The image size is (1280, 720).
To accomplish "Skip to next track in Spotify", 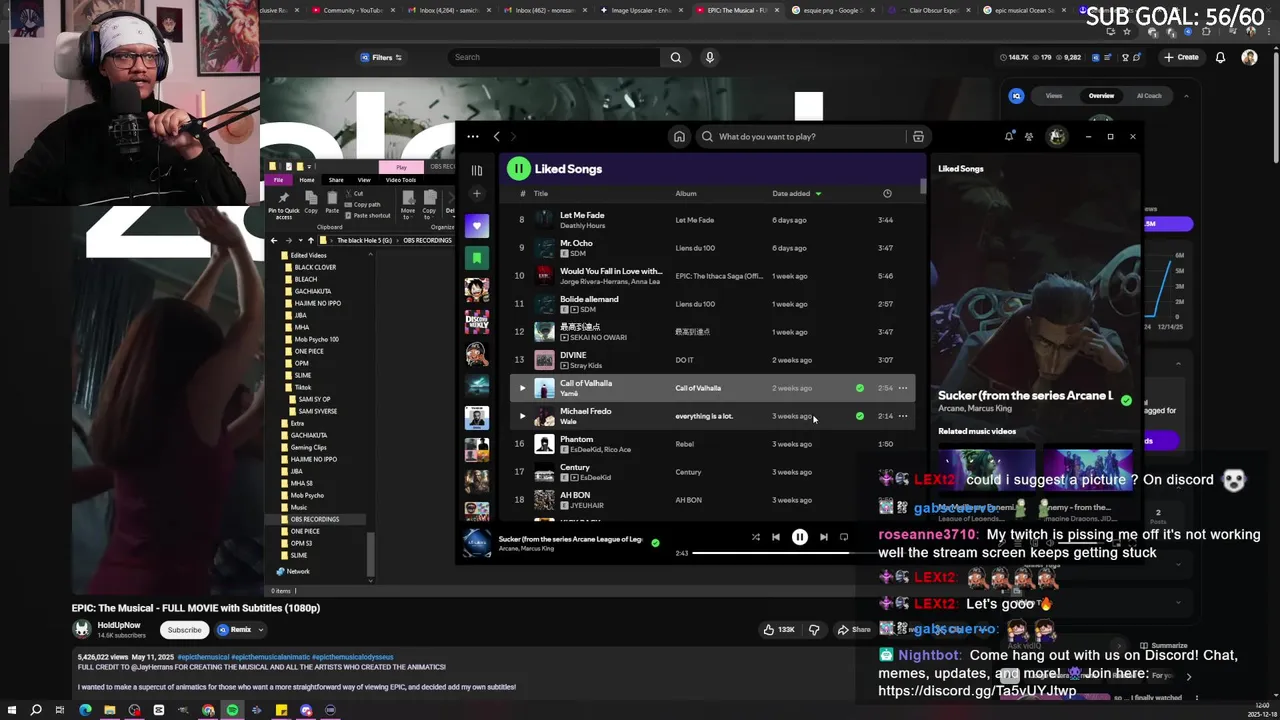I will tap(824, 537).
